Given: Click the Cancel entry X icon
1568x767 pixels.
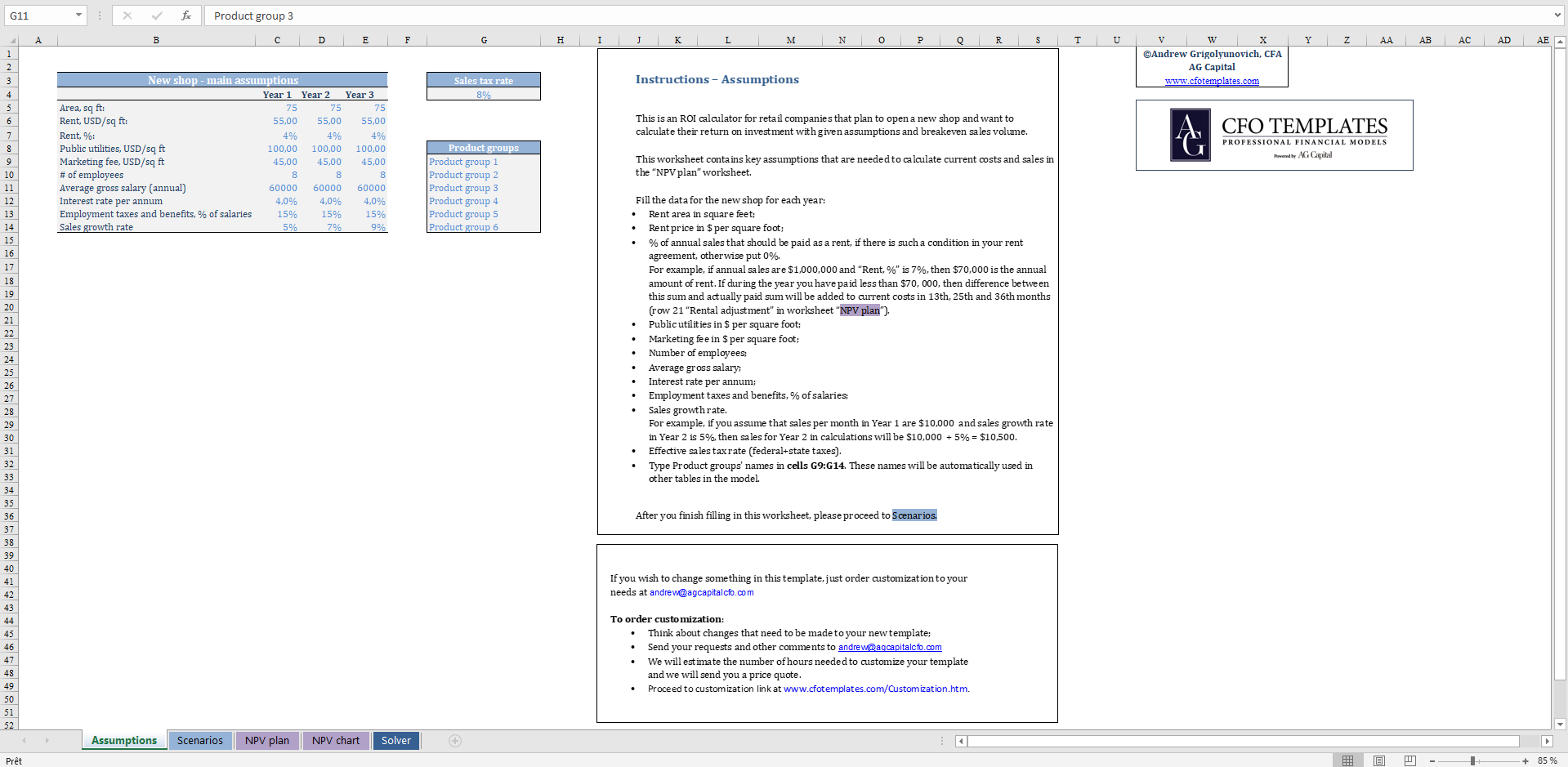Looking at the screenshot, I should 127,16.
